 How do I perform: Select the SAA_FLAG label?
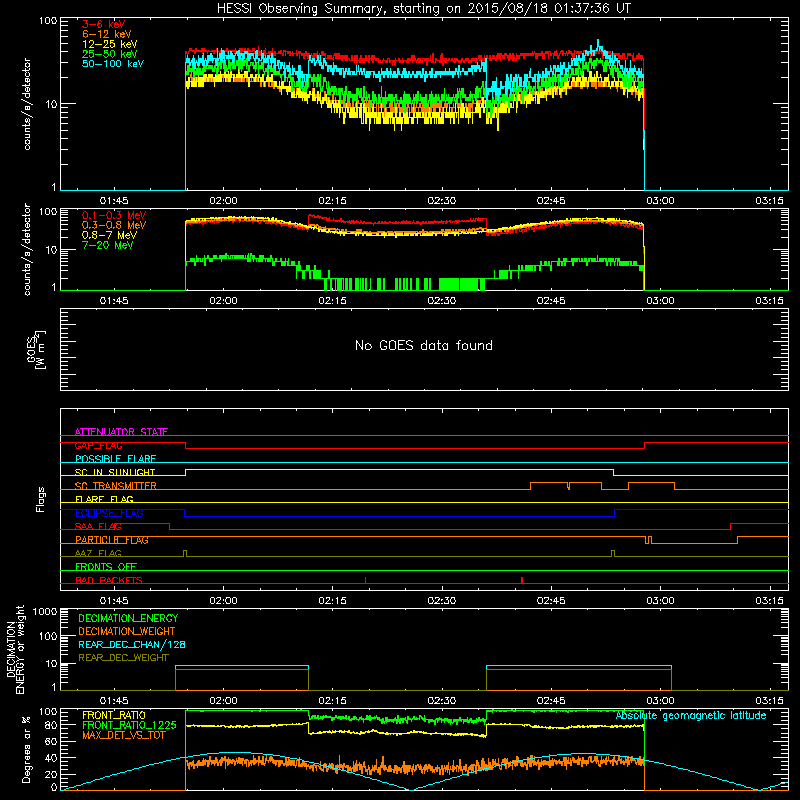pos(98,527)
